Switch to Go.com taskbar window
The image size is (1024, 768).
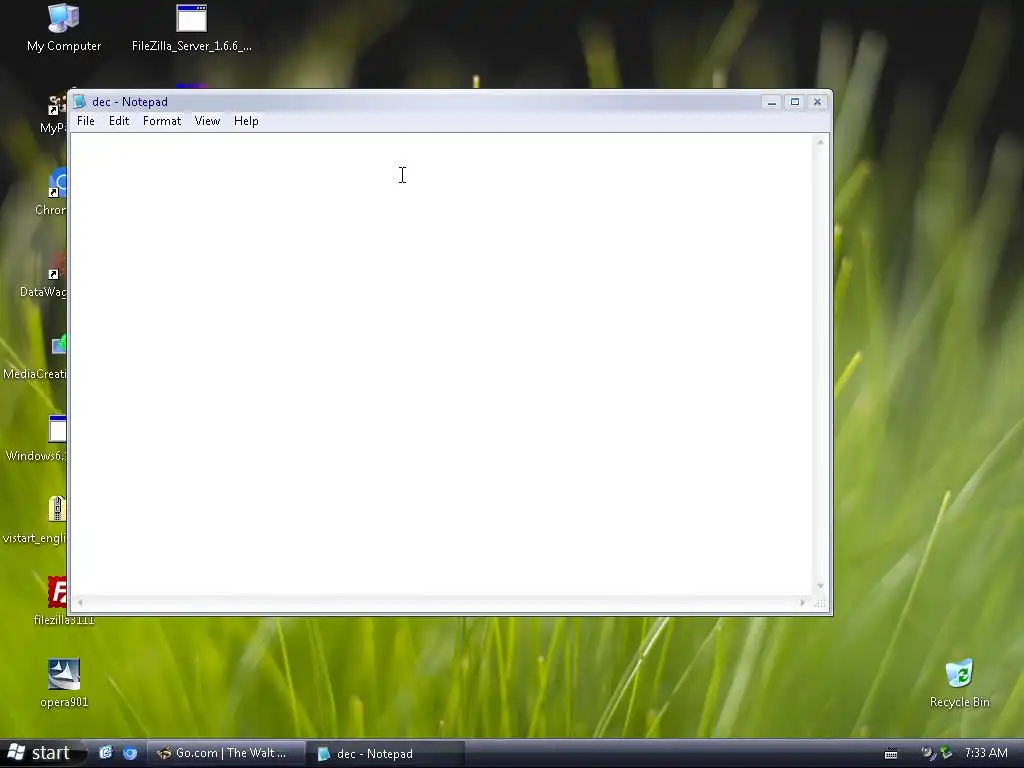(x=226, y=753)
